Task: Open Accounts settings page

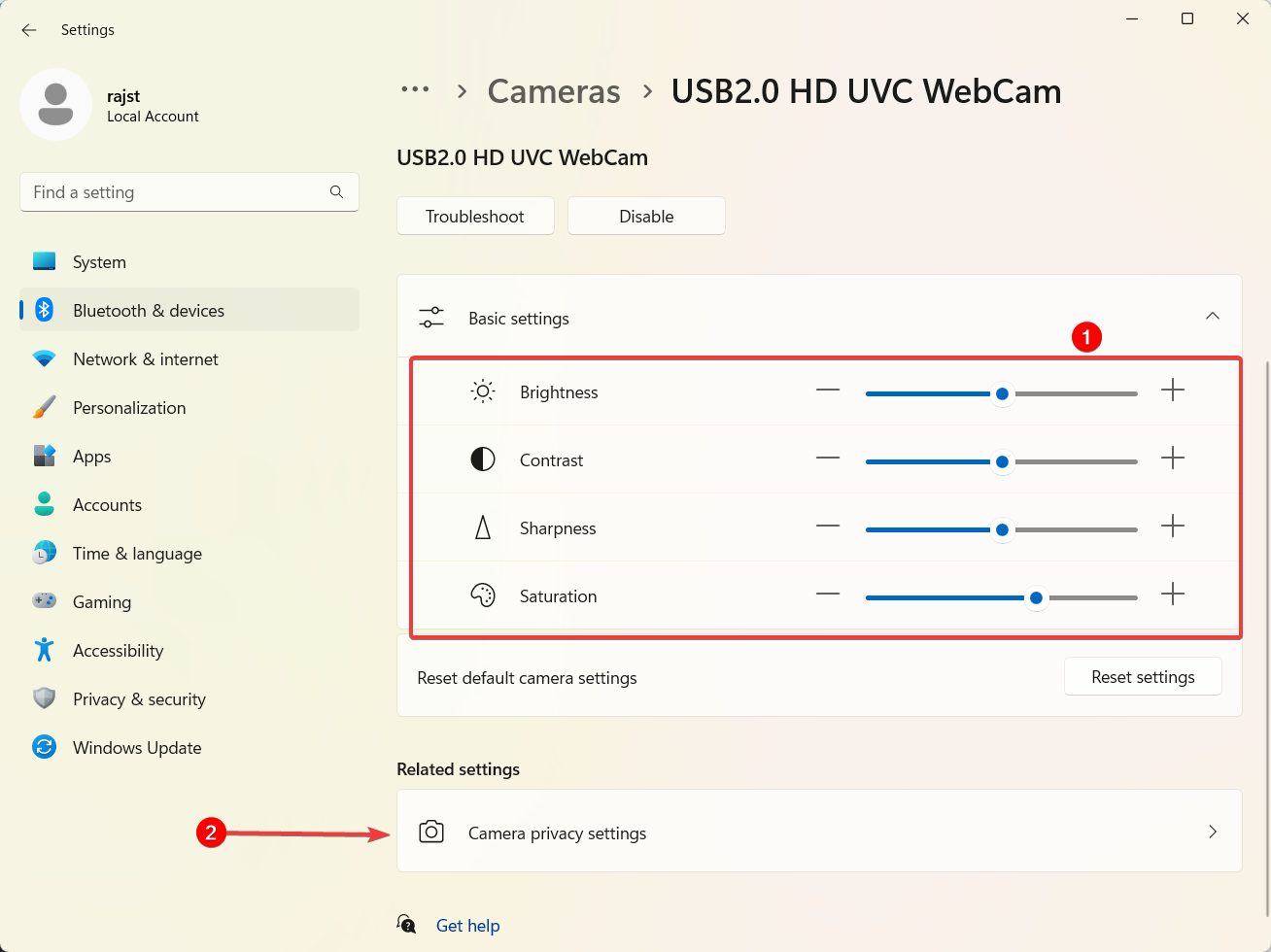Action: pos(189,504)
